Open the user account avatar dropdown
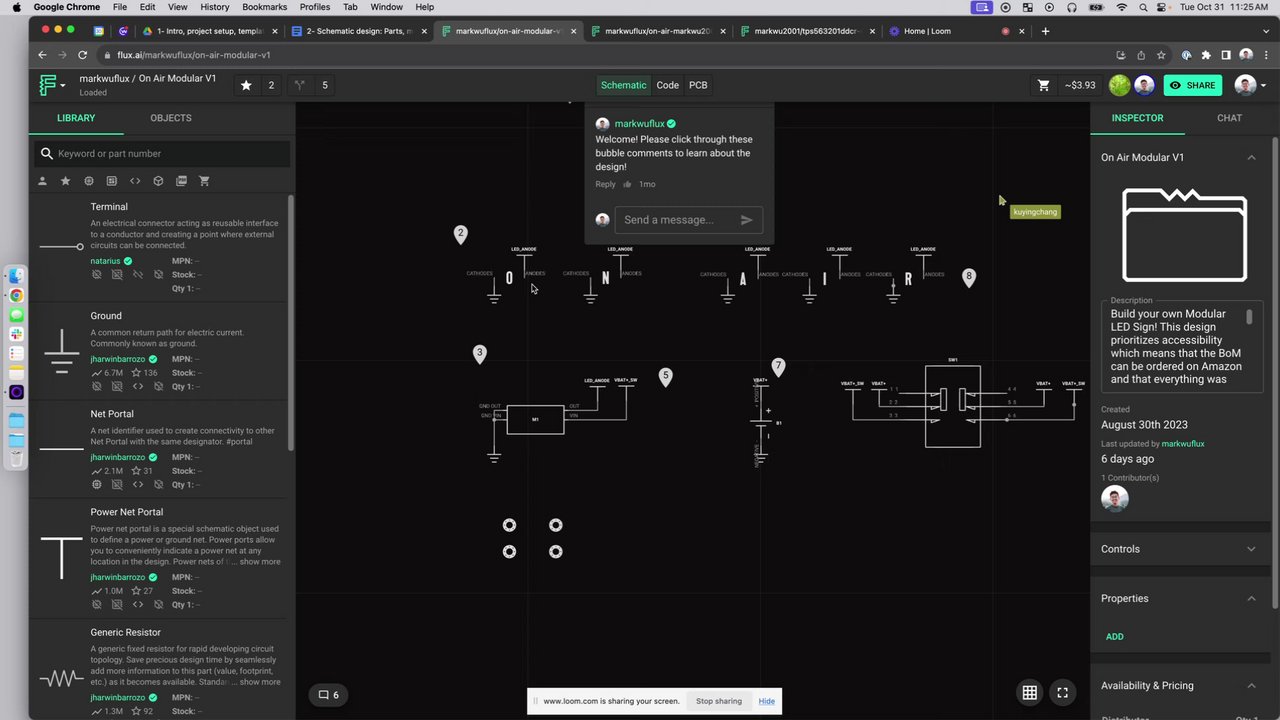1280x720 pixels. pos(1250,85)
